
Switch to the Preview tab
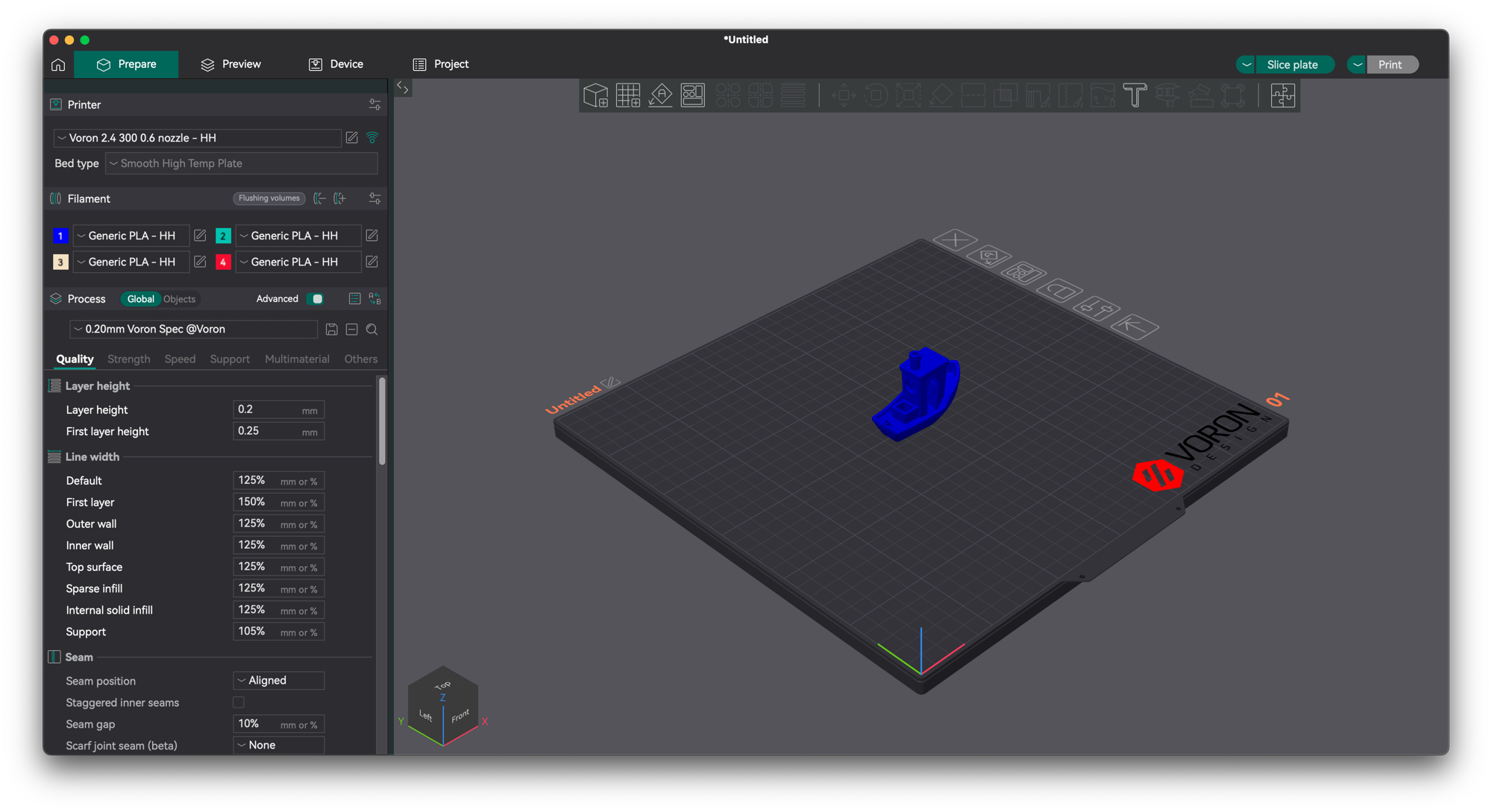tap(231, 65)
